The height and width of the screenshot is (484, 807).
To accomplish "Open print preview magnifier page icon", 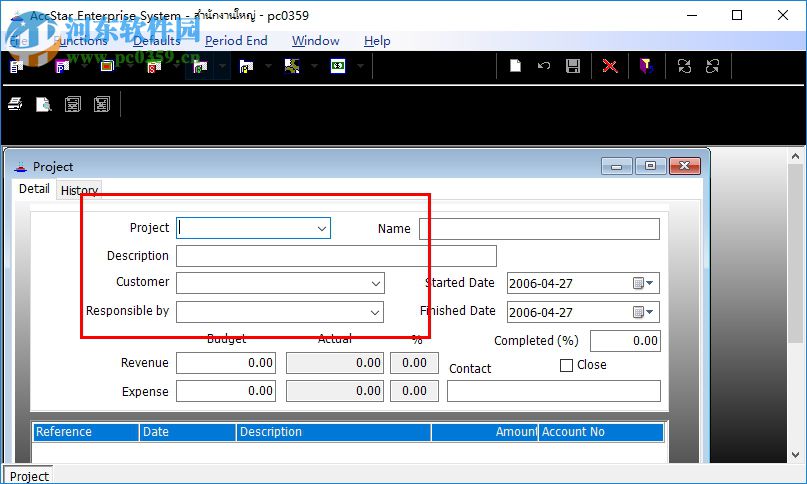I will coord(44,105).
